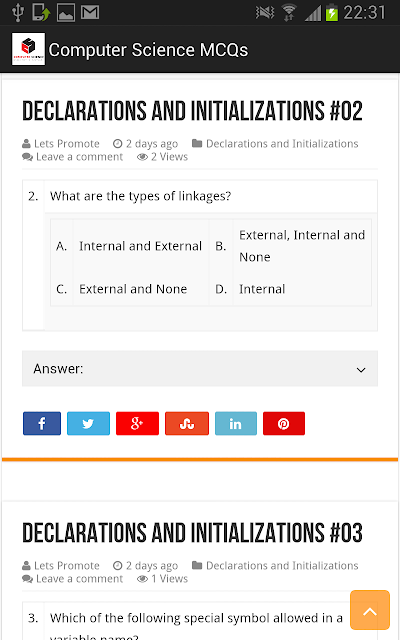Viewport: 400px width, 640px height.
Task: Share post on Facebook
Action: (x=42, y=423)
